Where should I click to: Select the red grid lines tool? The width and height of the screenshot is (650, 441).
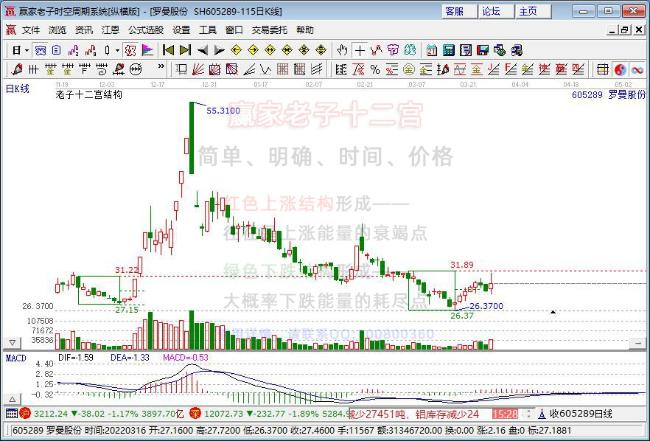tap(282, 69)
